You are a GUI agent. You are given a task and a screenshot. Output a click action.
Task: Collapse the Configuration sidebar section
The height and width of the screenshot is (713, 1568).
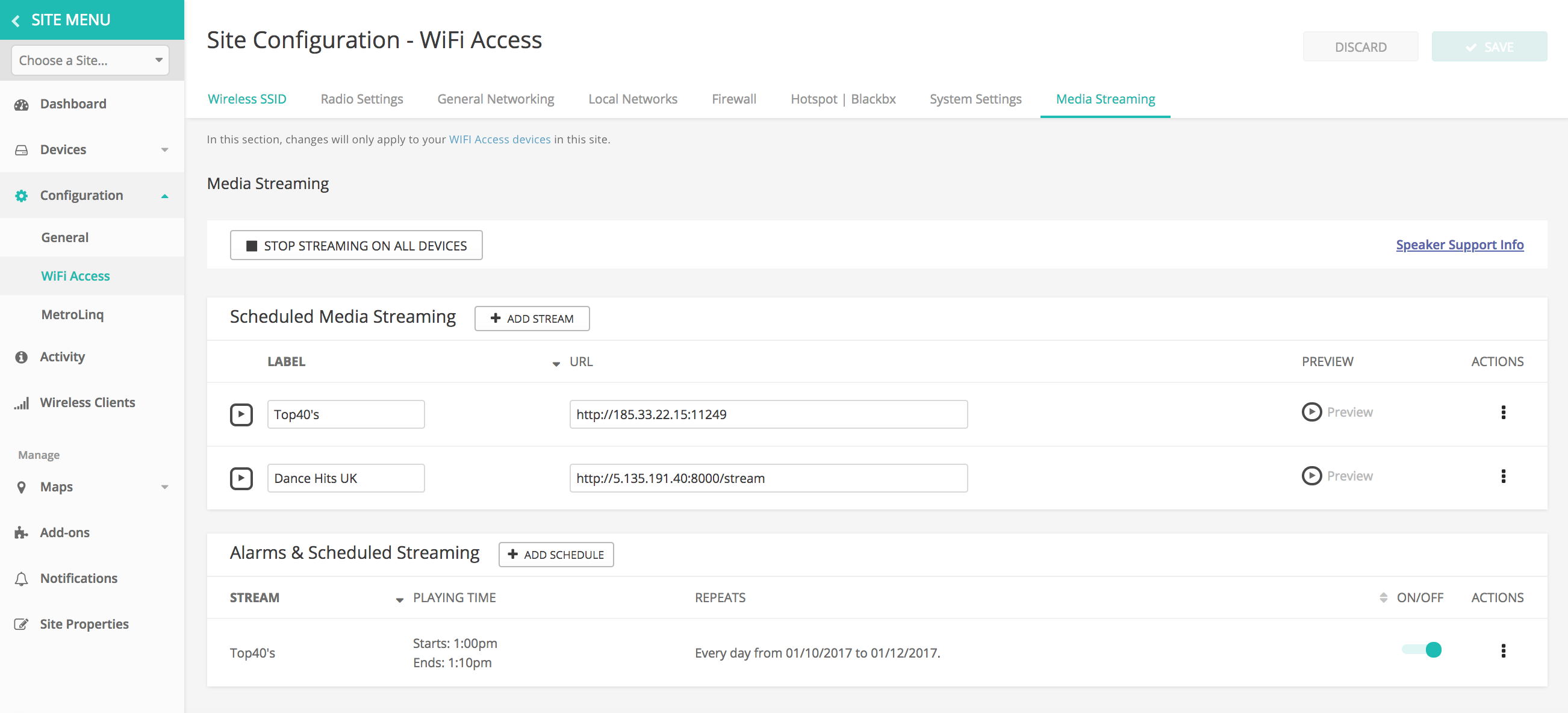tap(164, 196)
